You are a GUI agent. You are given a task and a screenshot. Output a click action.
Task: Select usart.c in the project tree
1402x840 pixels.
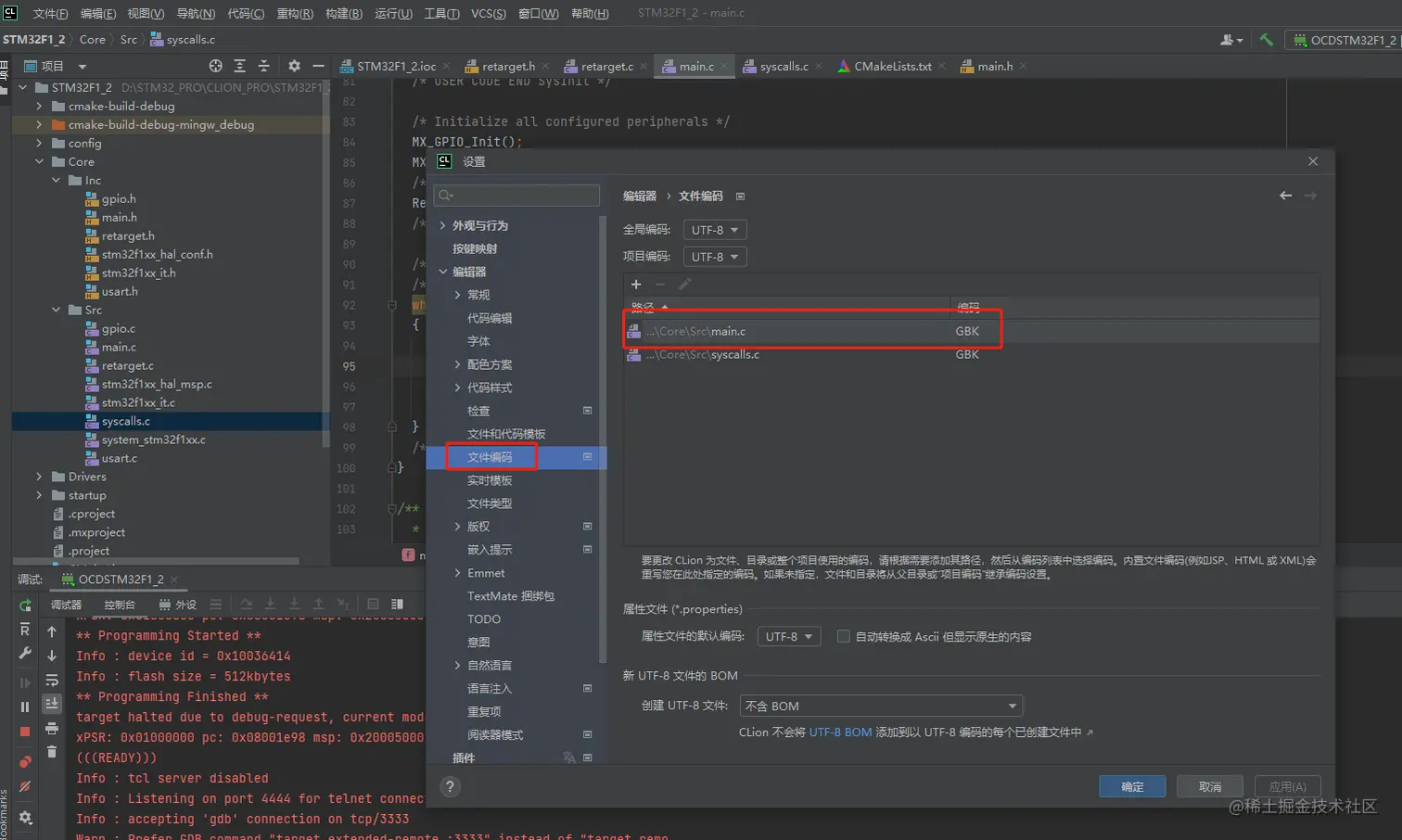tap(119, 458)
